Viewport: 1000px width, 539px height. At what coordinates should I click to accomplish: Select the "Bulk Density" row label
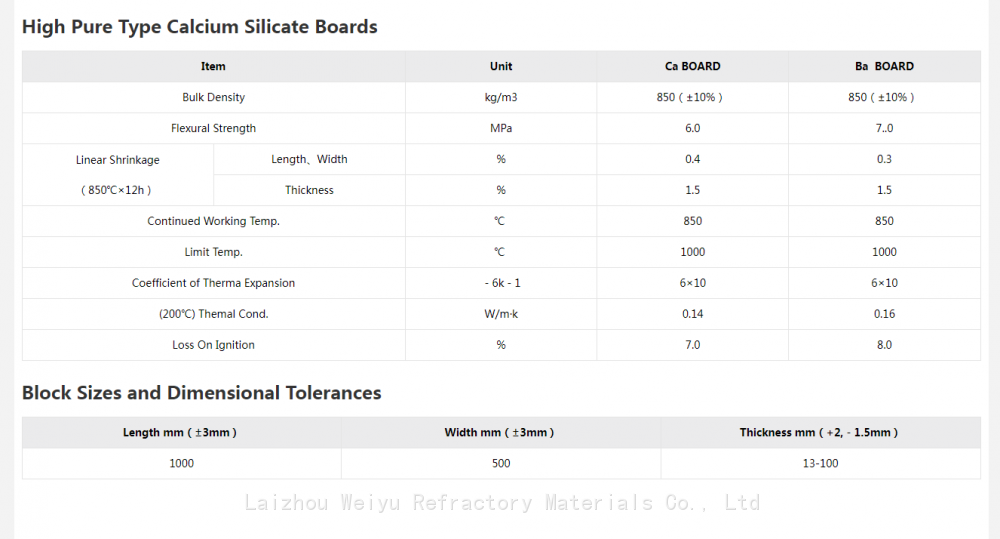pos(213,97)
